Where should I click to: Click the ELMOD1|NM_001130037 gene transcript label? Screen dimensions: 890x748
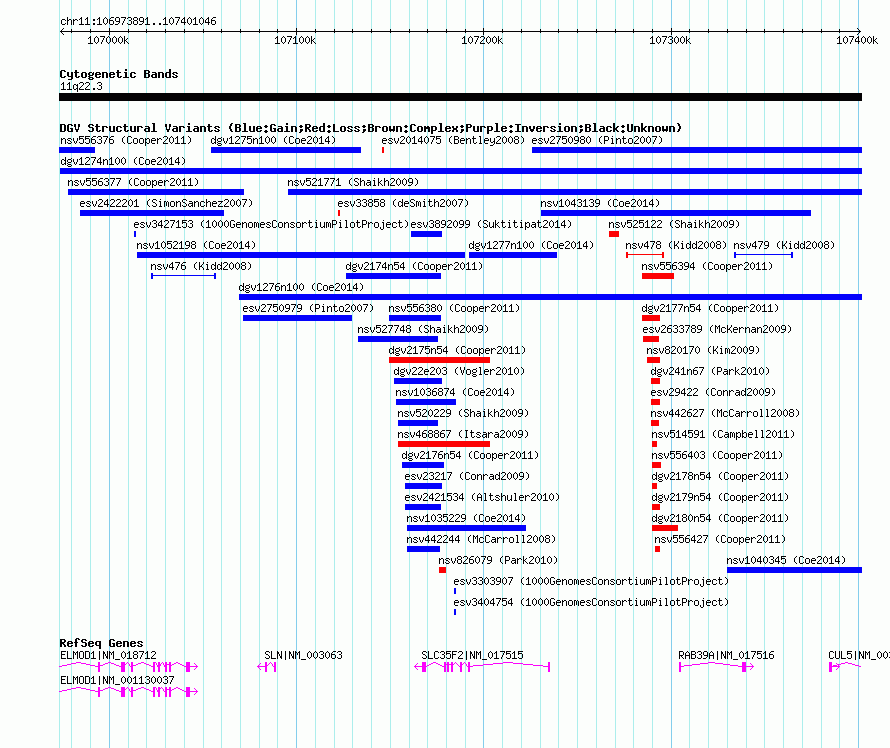(117, 680)
